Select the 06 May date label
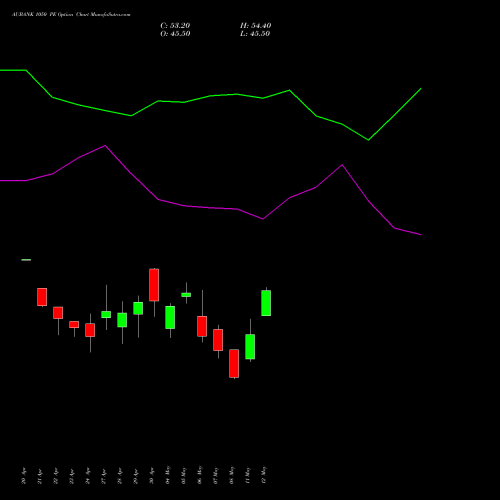 click(200, 475)
